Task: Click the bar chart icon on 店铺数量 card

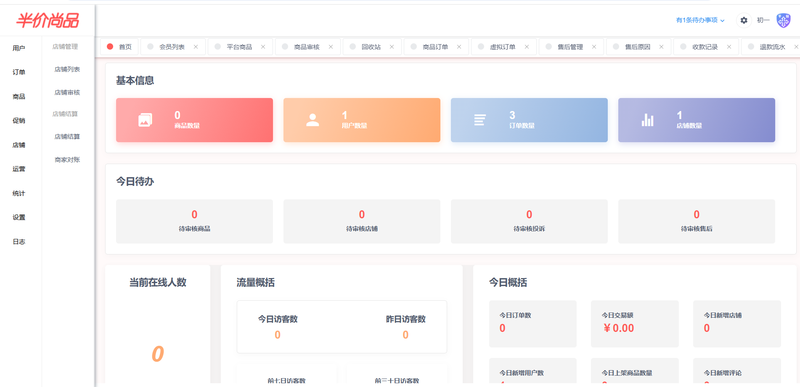Action: [x=647, y=120]
